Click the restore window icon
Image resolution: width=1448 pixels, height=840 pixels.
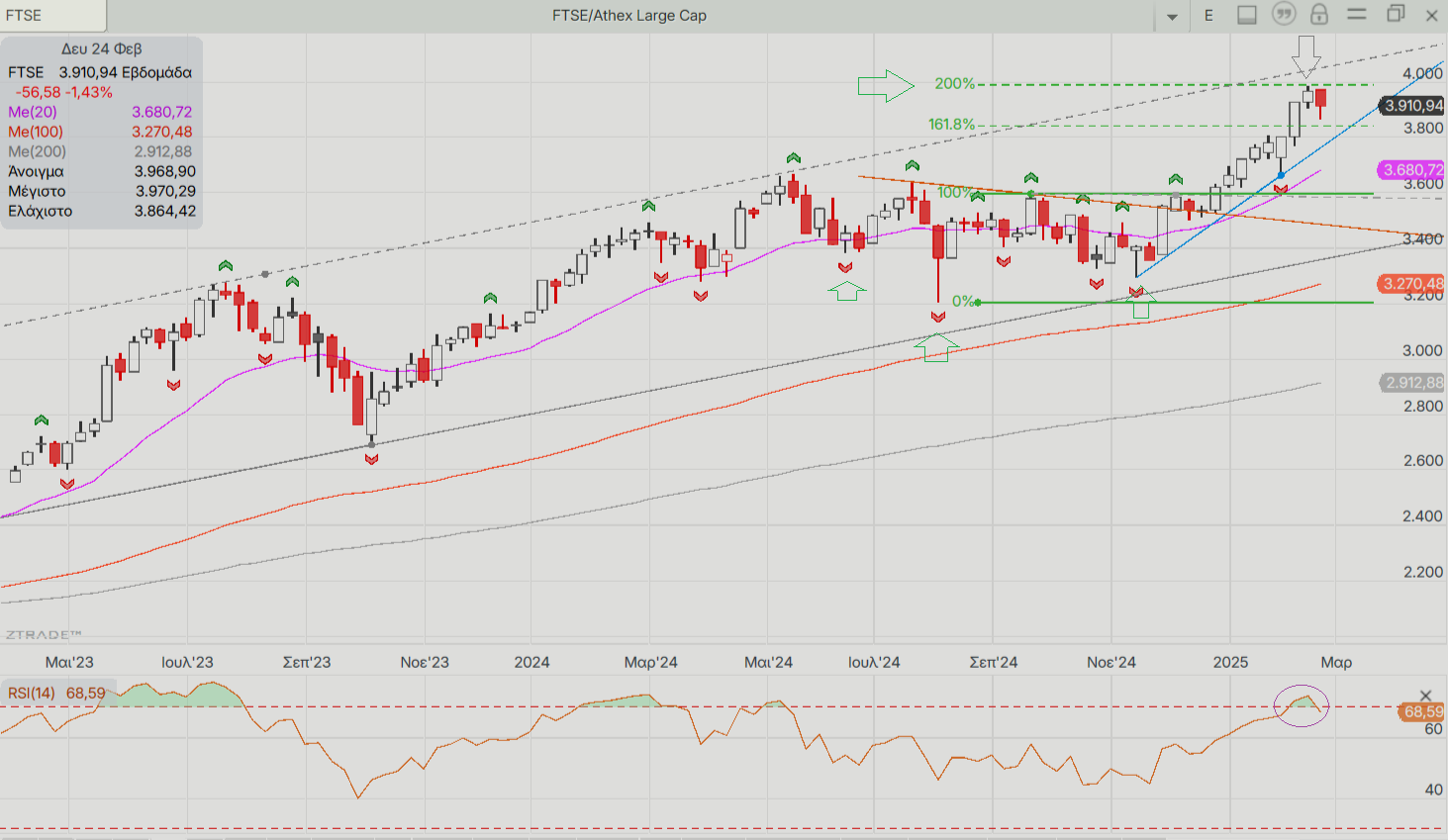coord(1396,14)
